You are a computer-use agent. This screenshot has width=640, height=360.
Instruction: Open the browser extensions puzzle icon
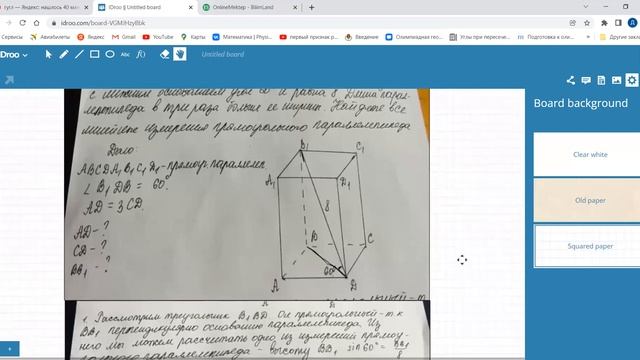point(604,23)
